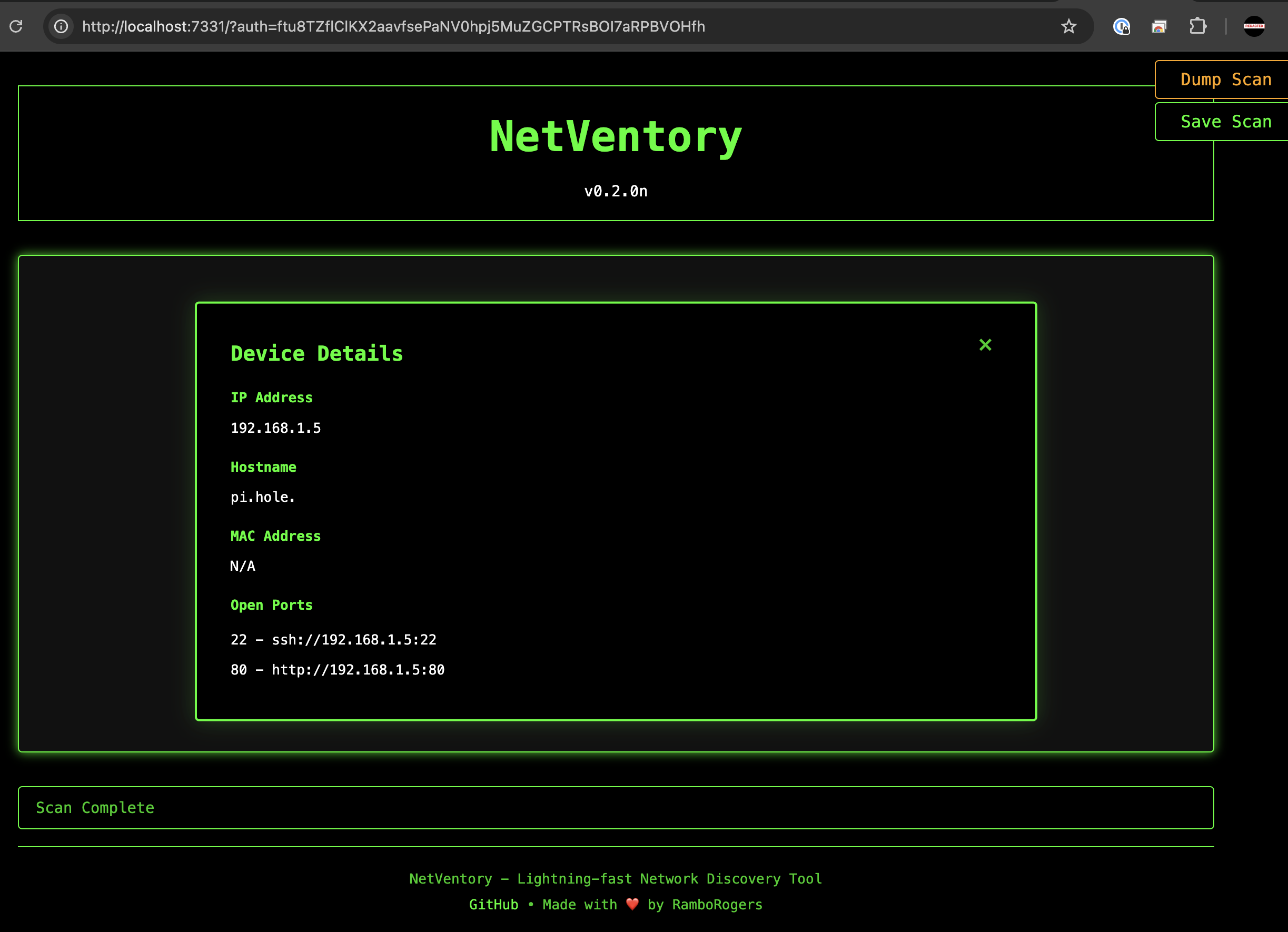Select the browser profile avatar icon
This screenshot has width=1288, height=932.
(1256, 26)
